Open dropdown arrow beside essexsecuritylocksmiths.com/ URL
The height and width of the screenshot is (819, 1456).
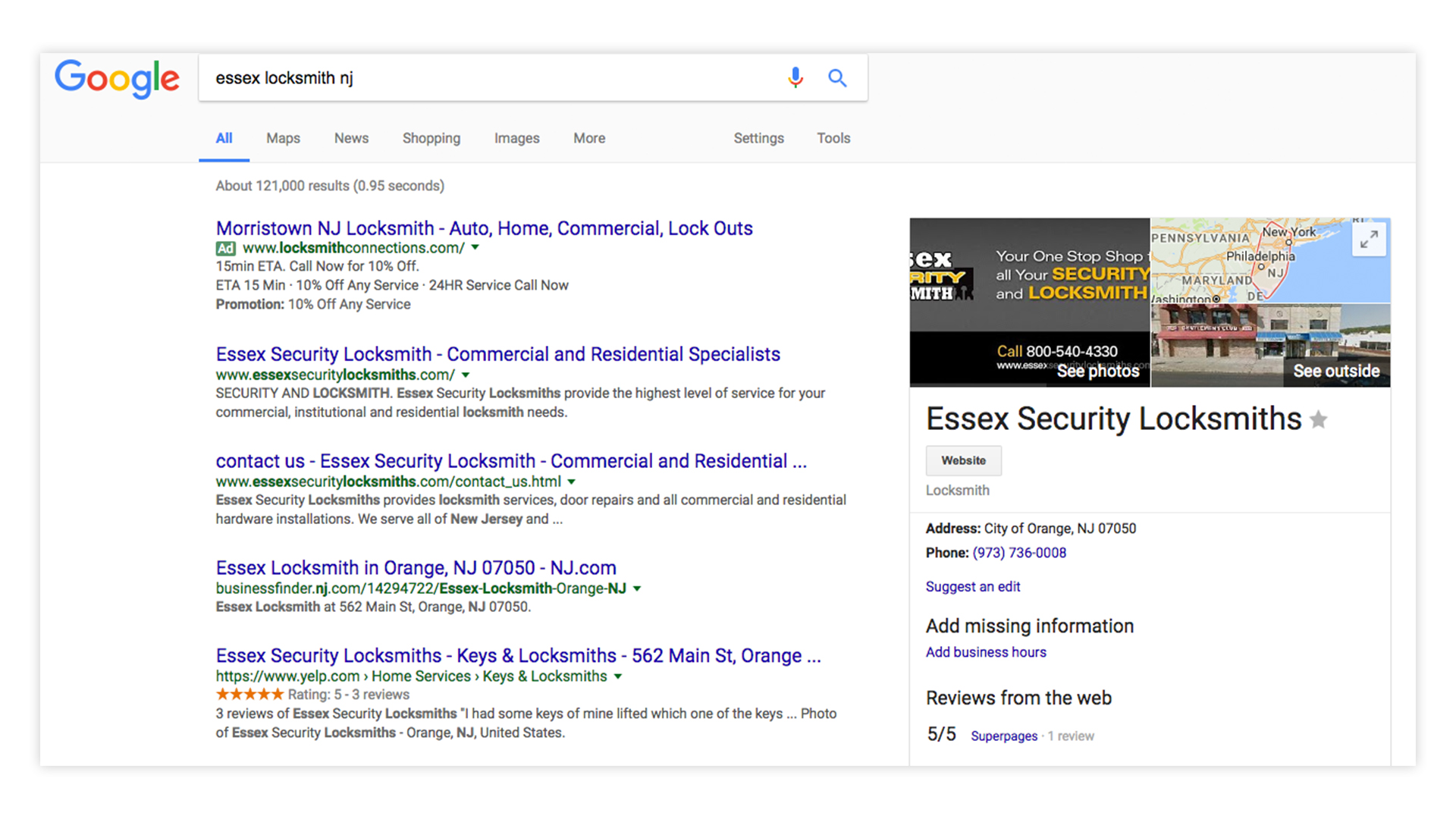[x=466, y=375]
